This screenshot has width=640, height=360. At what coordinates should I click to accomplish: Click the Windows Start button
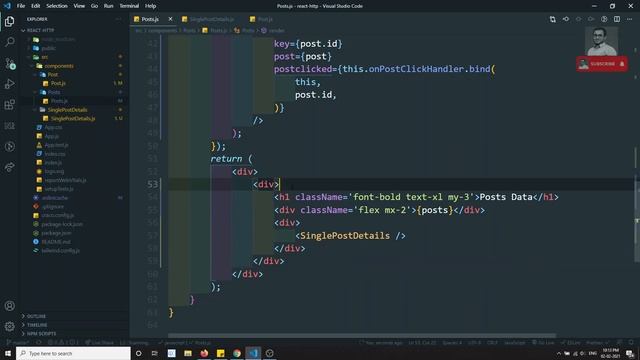coord(8,353)
